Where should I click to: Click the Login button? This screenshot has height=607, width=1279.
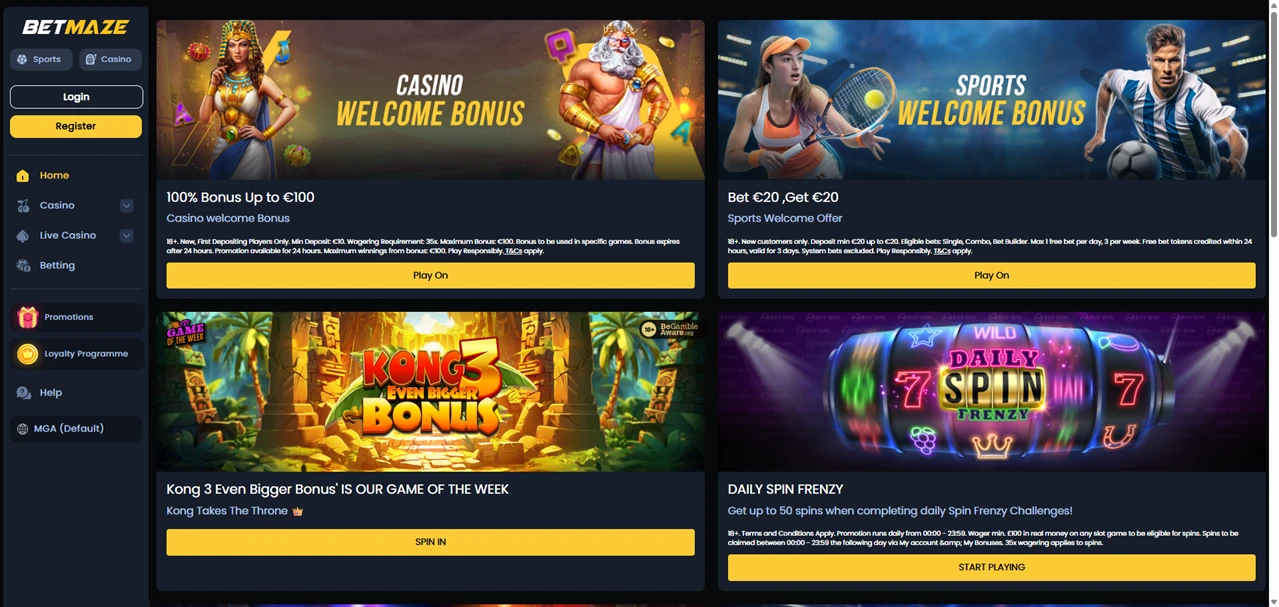pos(76,97)
